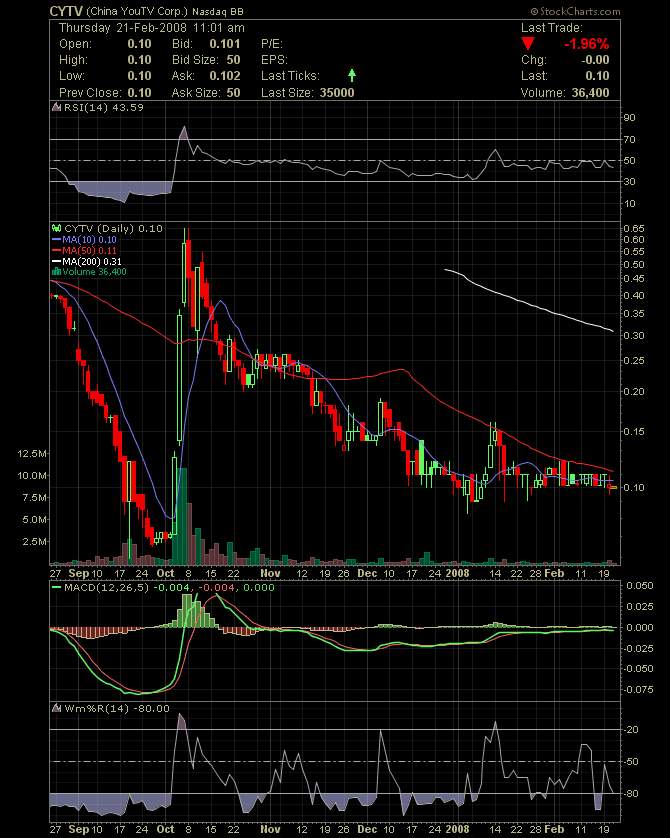Click the MA(50) 0.11 legend text
The height and width of the screenshot is (838, 670).
89,250
